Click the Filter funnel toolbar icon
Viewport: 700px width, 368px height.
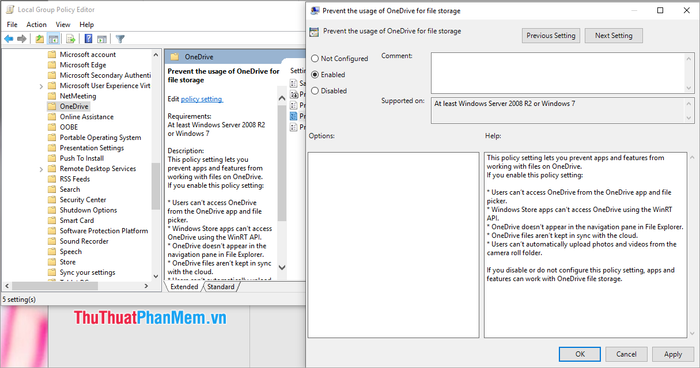click(x=120, y=39)
